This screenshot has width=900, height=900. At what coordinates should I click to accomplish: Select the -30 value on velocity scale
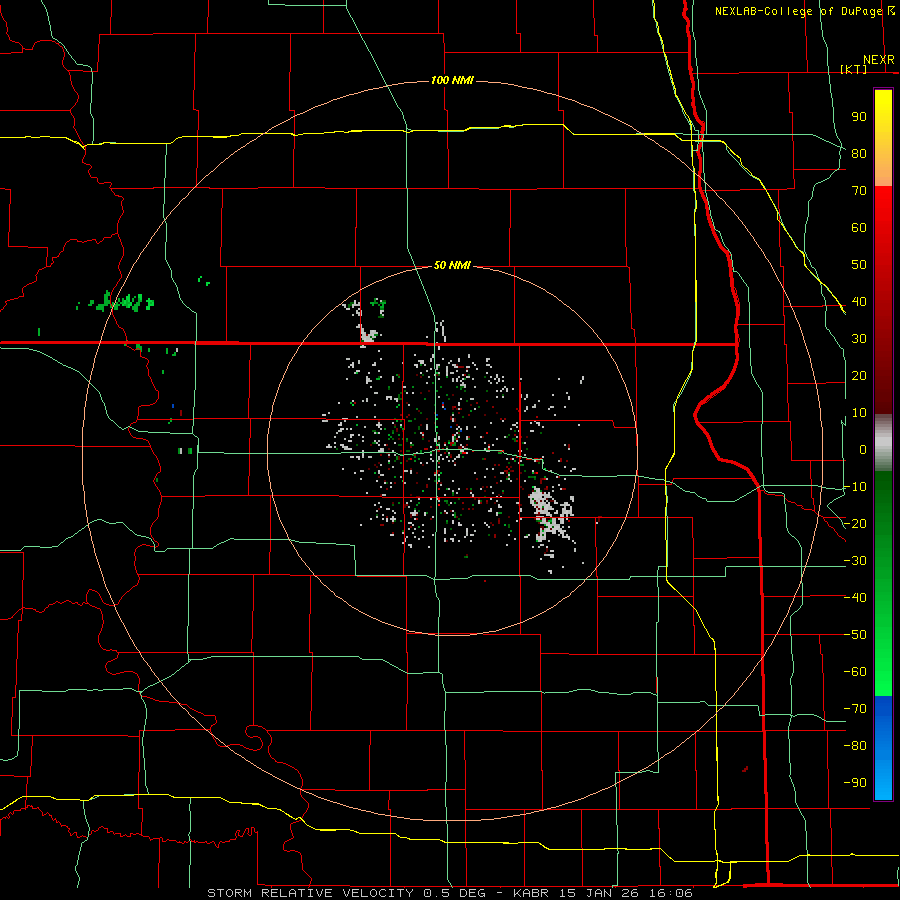[855, 561]
